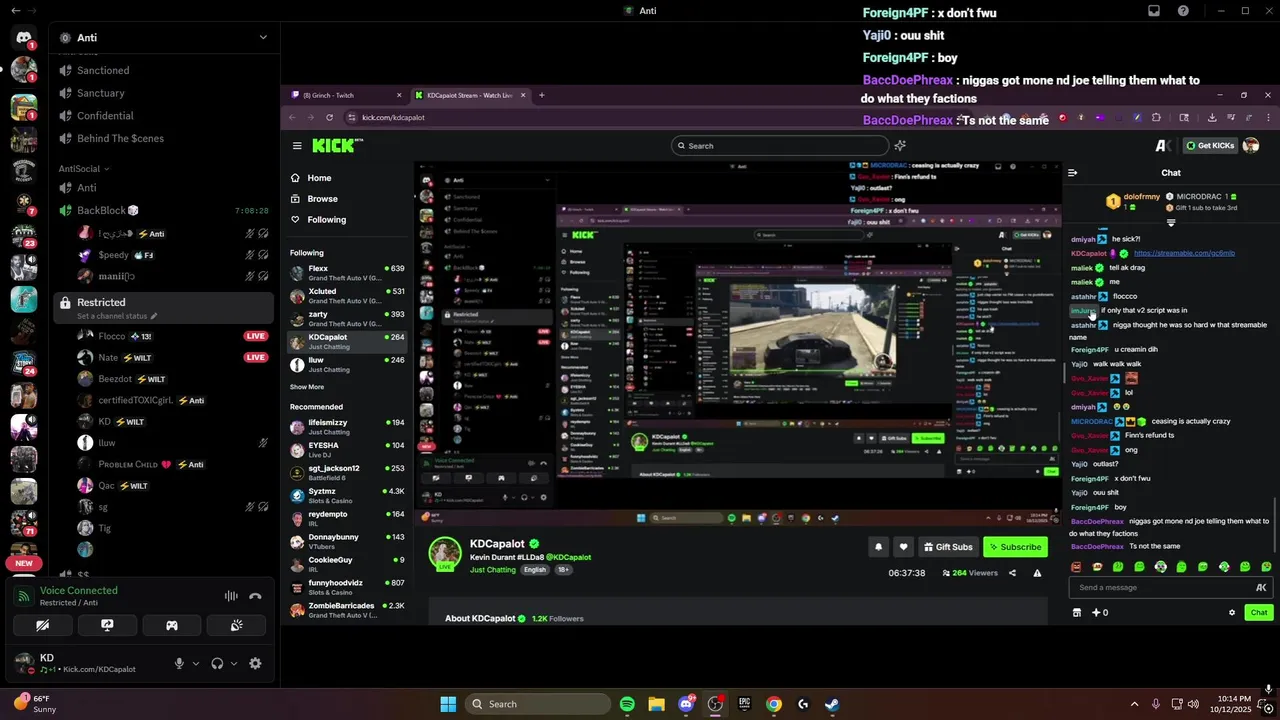1280x720 pixels.
Task: Toggle notification bell for KDCapalot
Action: [879, 547]
